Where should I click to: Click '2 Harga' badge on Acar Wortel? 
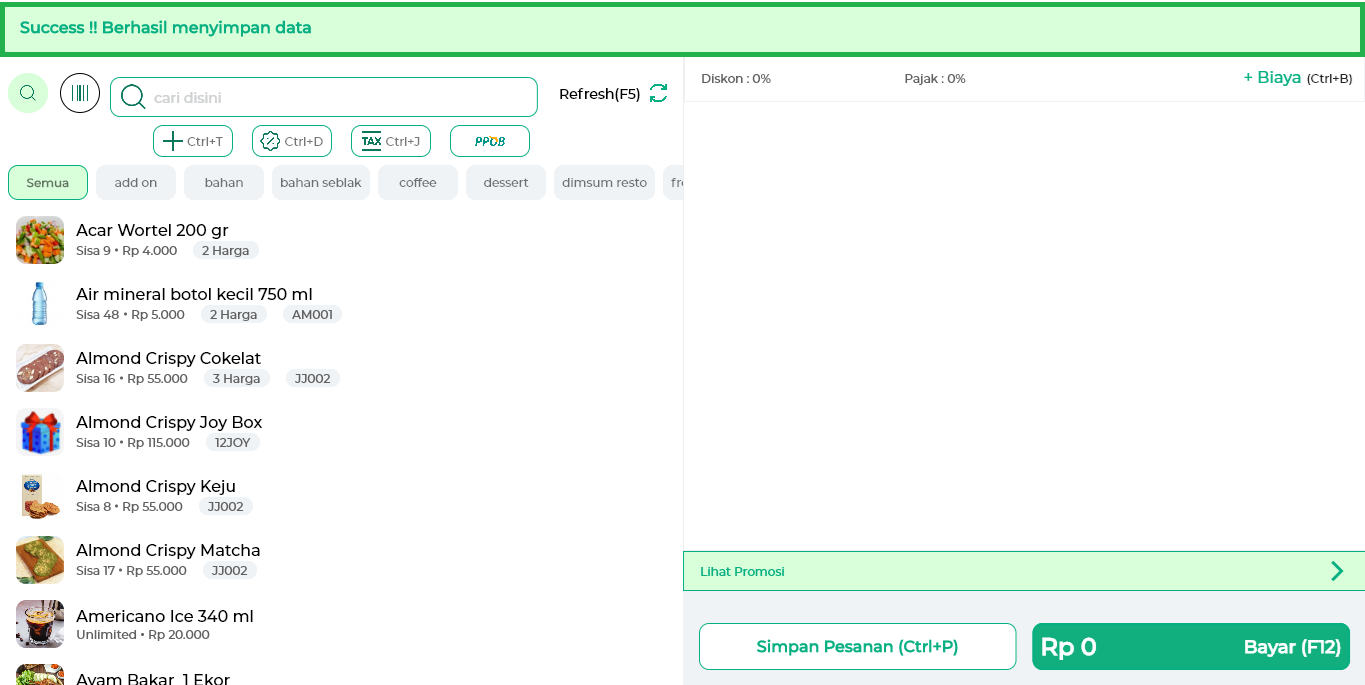pyautogui.click(x=226, y=251)
